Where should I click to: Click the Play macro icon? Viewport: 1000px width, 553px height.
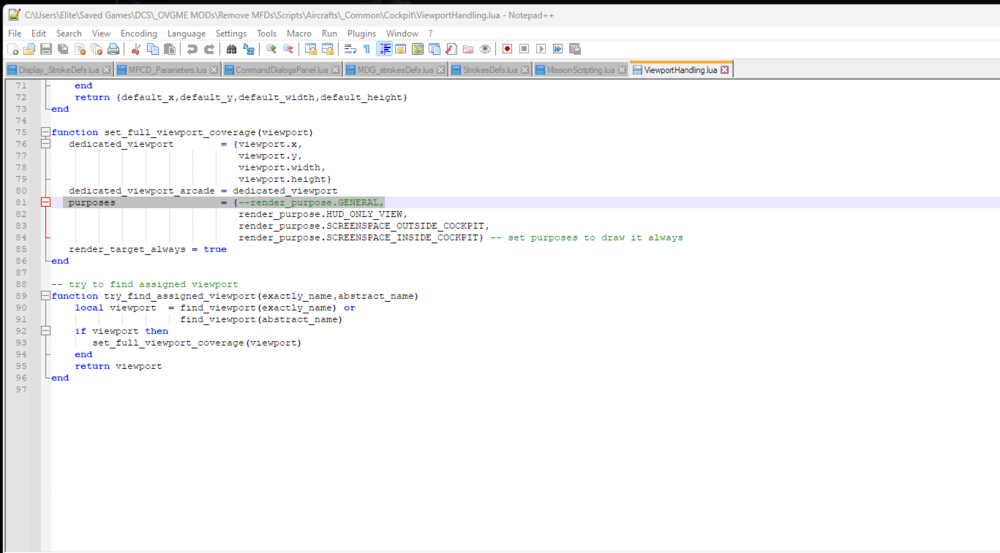(541, 49)
